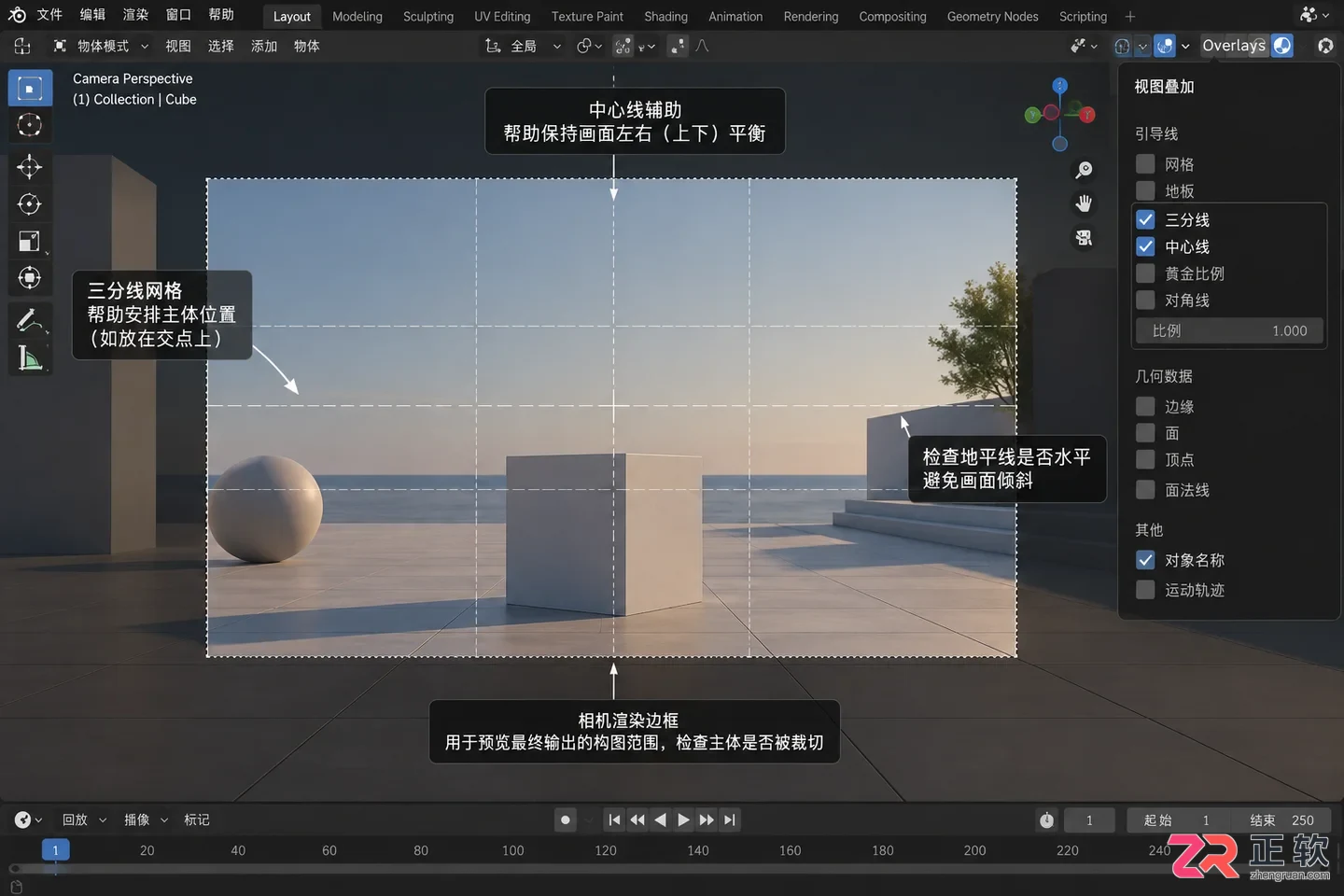
Task: Uncheck the 三分线 checkbox
Action: [x=1145, y=220]
